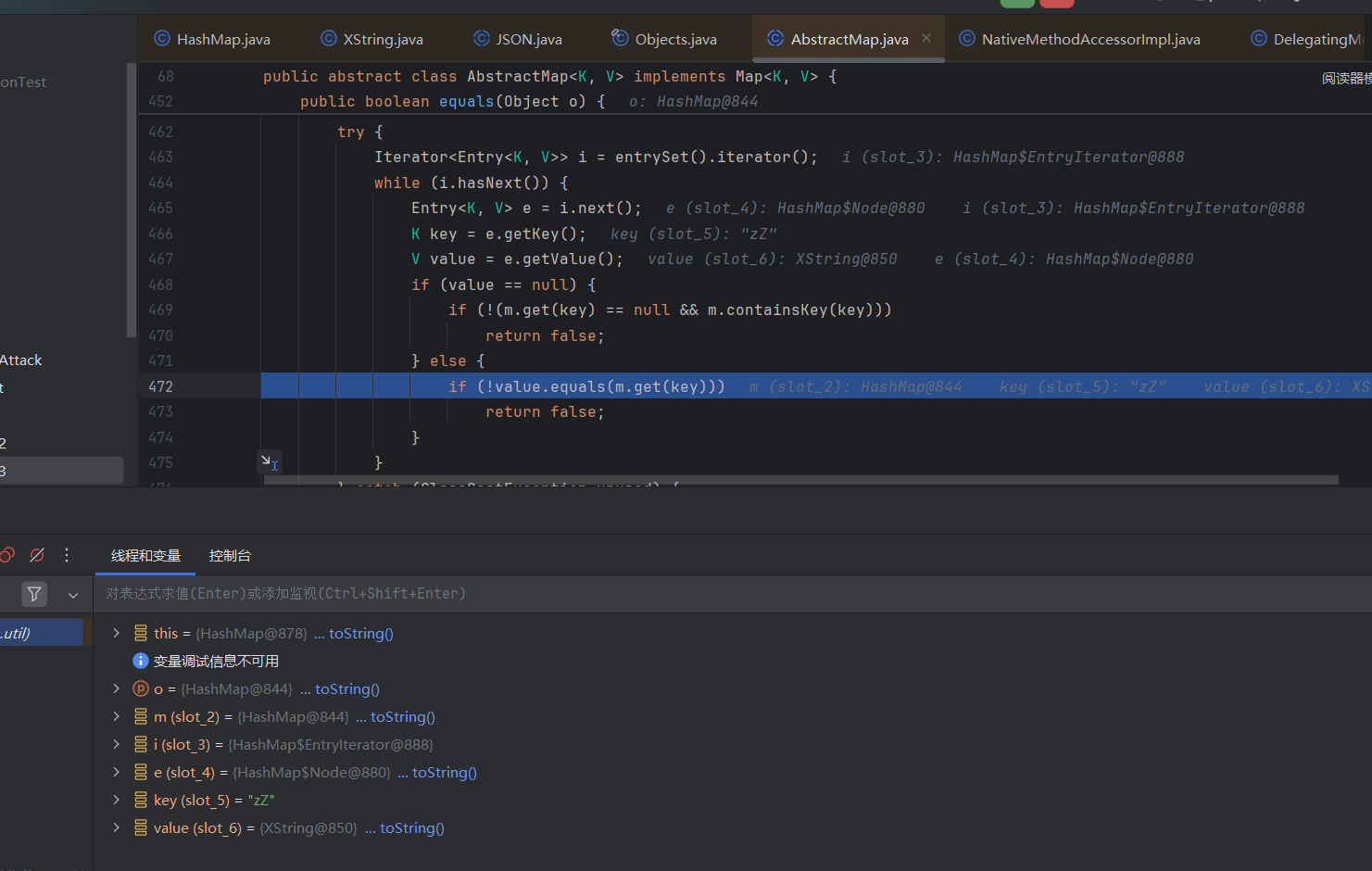1372x871 pixels.
Task: Switch to the HashMap.java tab
Action: click(222, 39)
